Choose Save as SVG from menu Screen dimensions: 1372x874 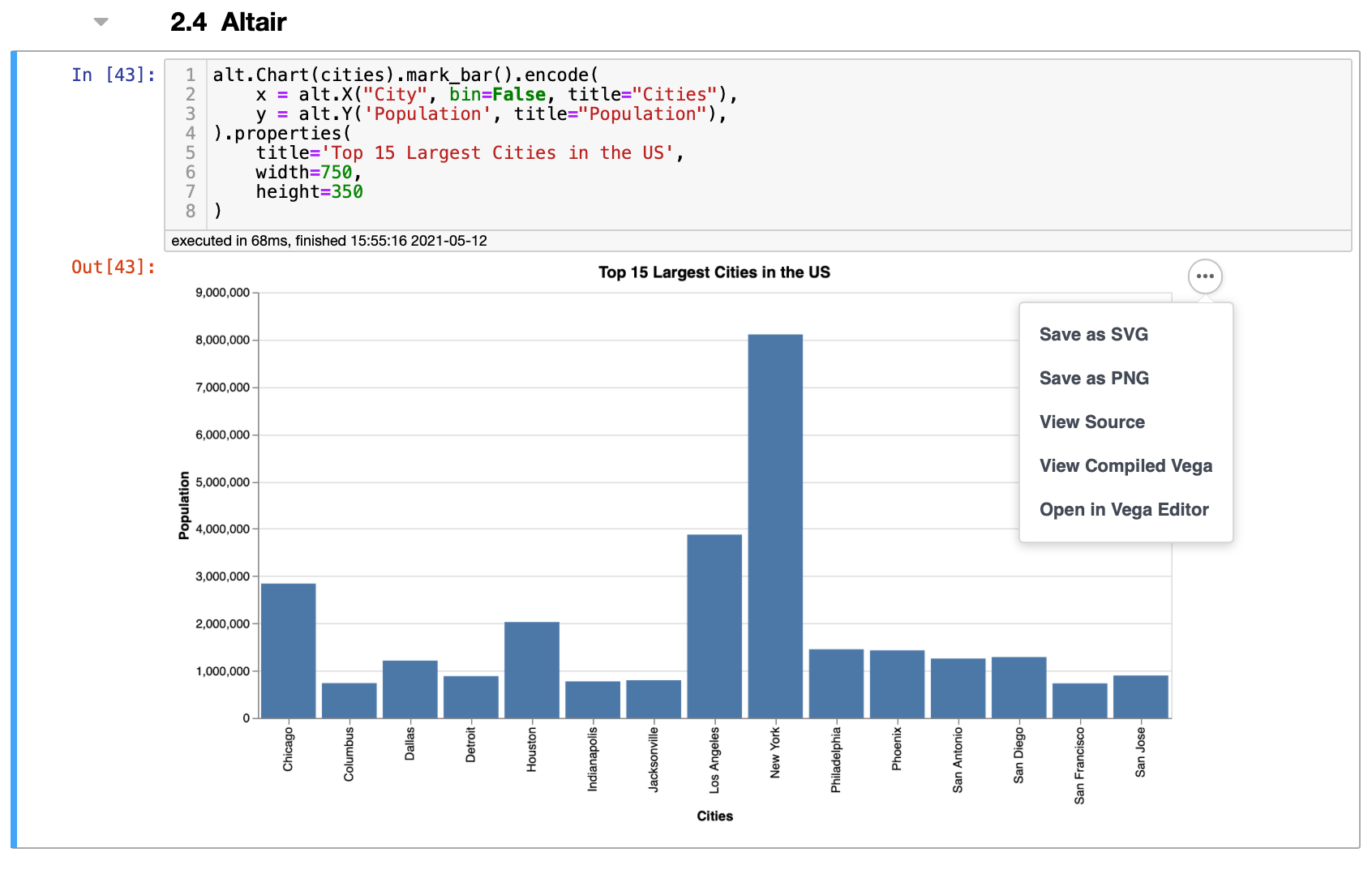tap(1093, 335)
